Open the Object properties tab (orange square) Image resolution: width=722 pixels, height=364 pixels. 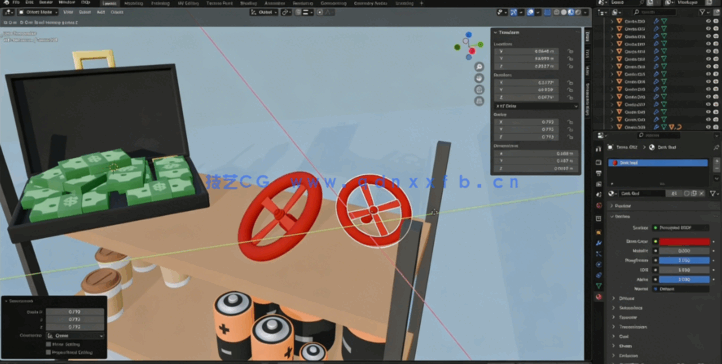[x=599, y=232]
